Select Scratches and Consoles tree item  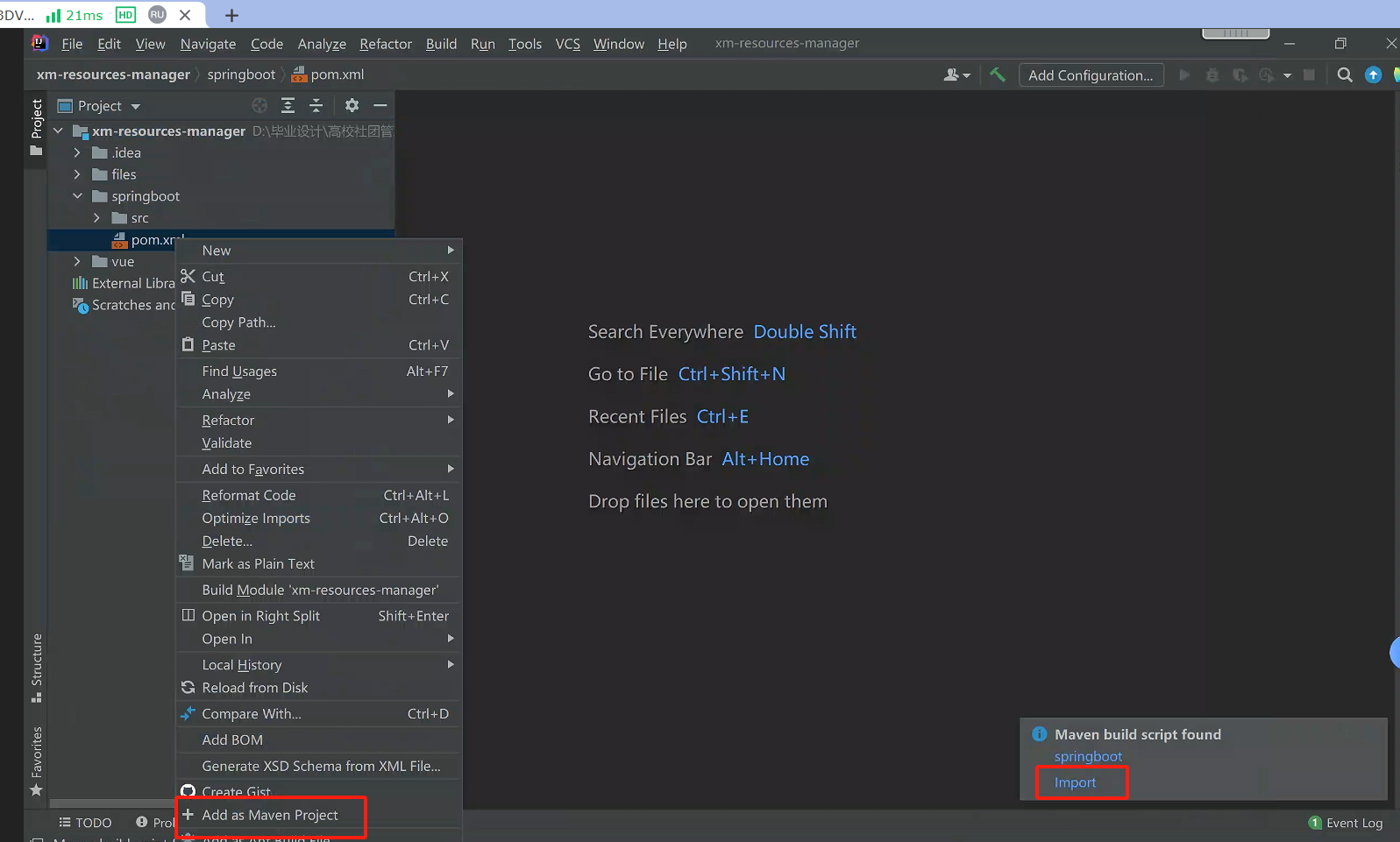[x=124, y=305]
